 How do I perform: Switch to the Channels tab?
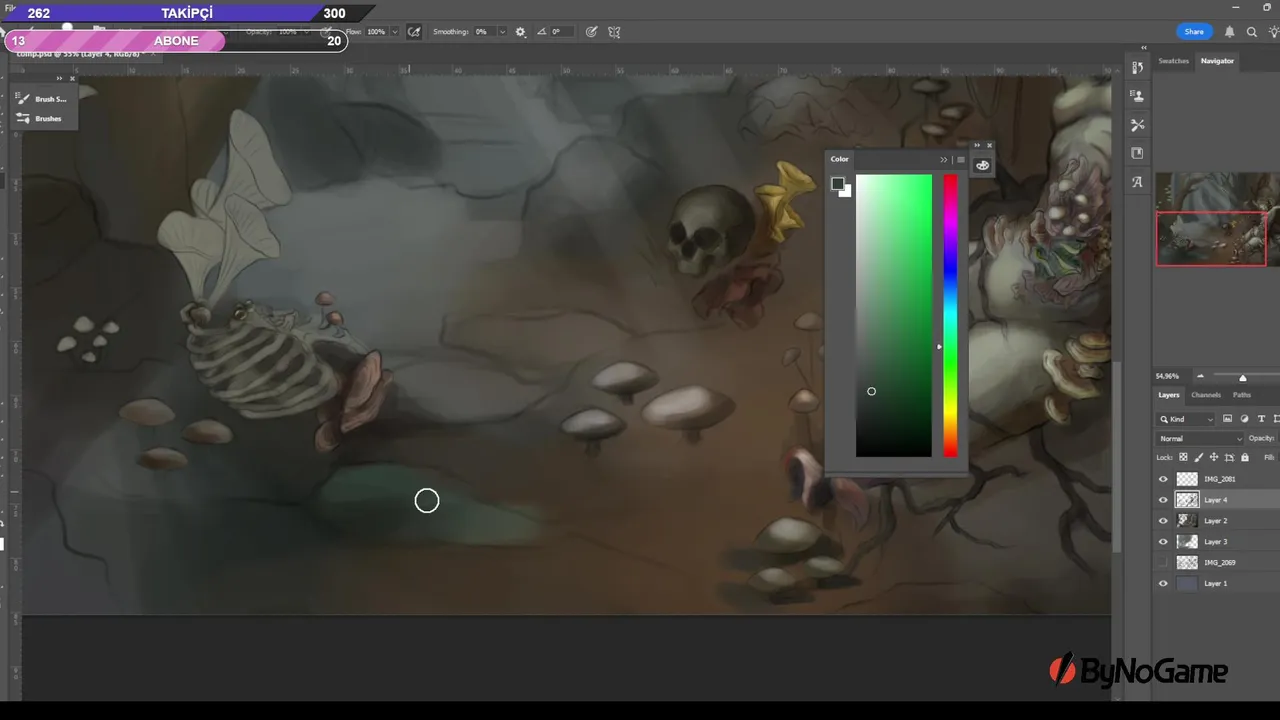pyautogui.click(x=1205, y=395)
